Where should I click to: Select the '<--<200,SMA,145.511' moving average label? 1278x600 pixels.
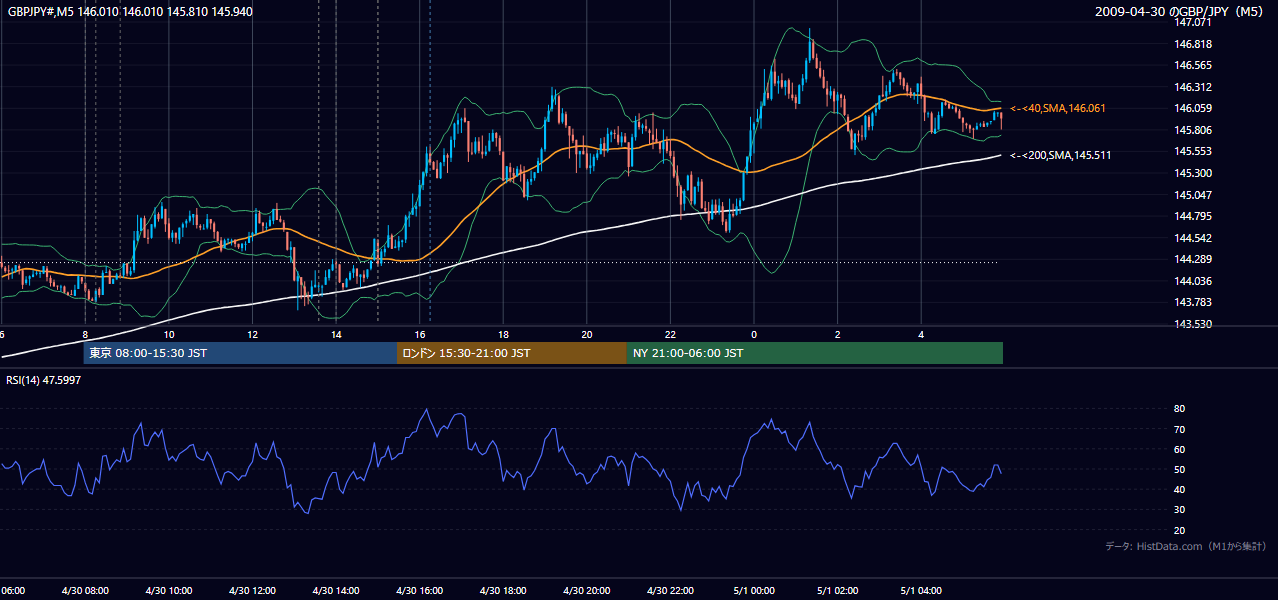pos(1060,155)
